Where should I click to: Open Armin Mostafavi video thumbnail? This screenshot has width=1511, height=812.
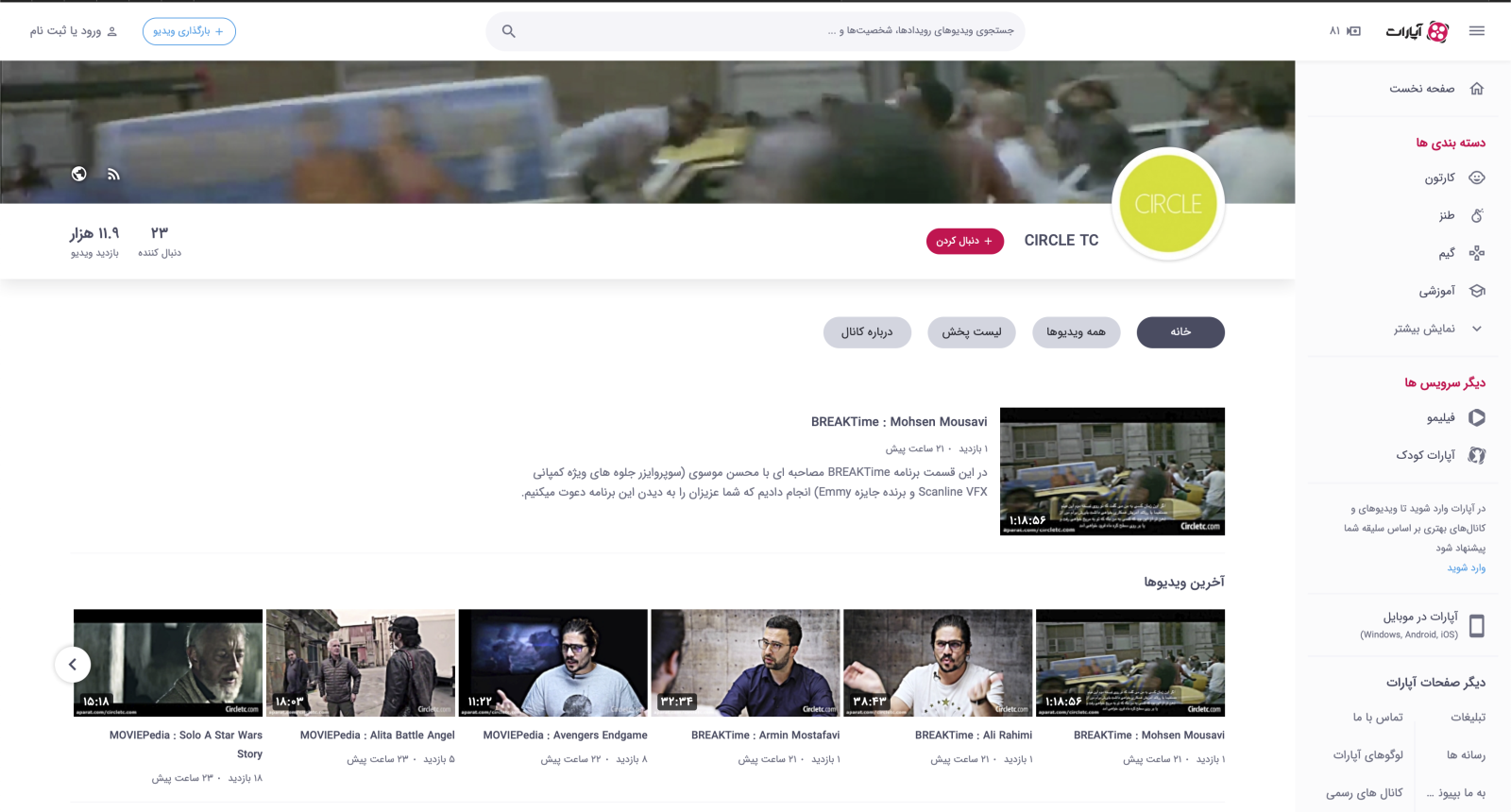[x=745, y=663]
